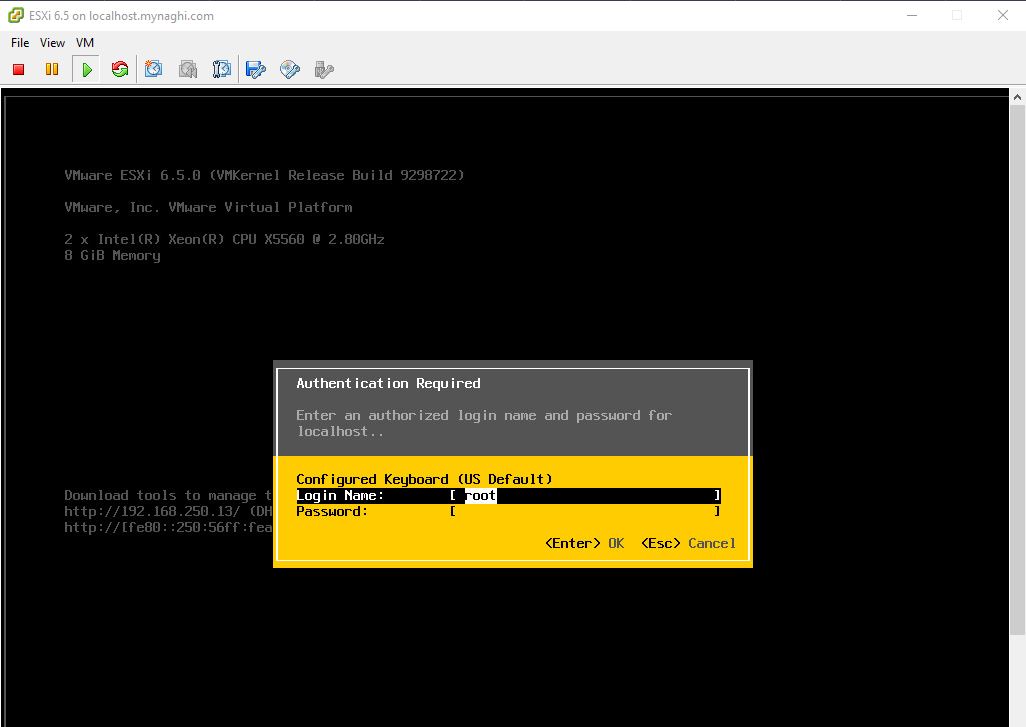This screenshot has height=727, width=1026.
Task: Click the <Enter> OK option
Action: click(x=584, y=543)
